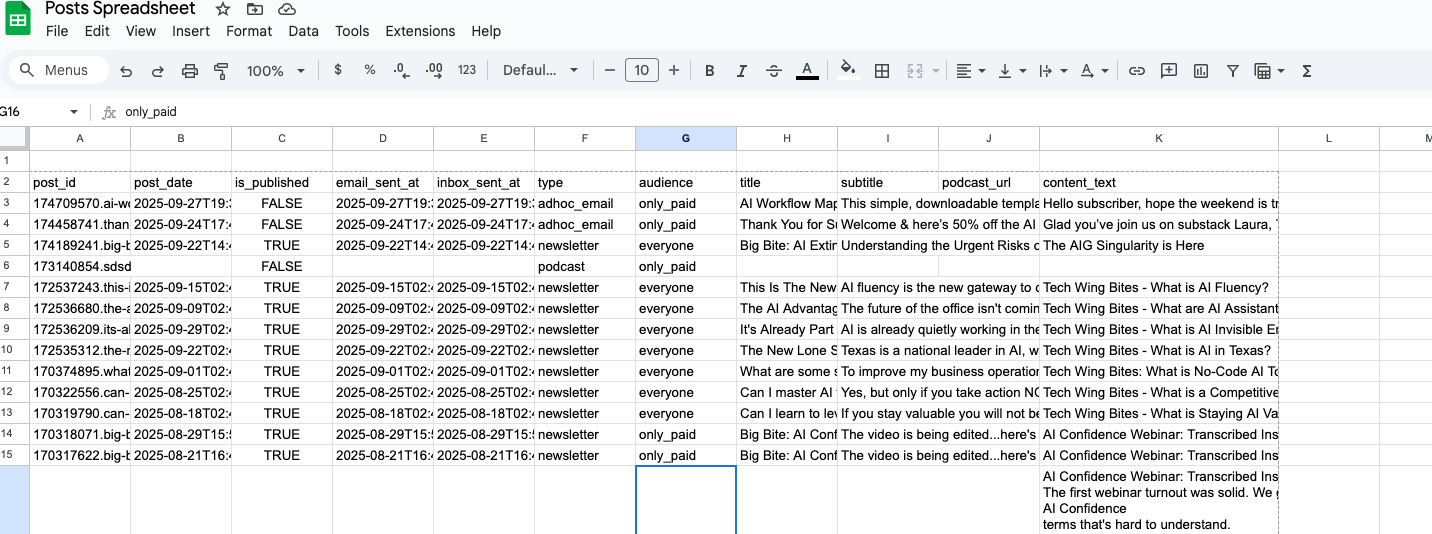Toggle bold formatting

coord(710,71)
